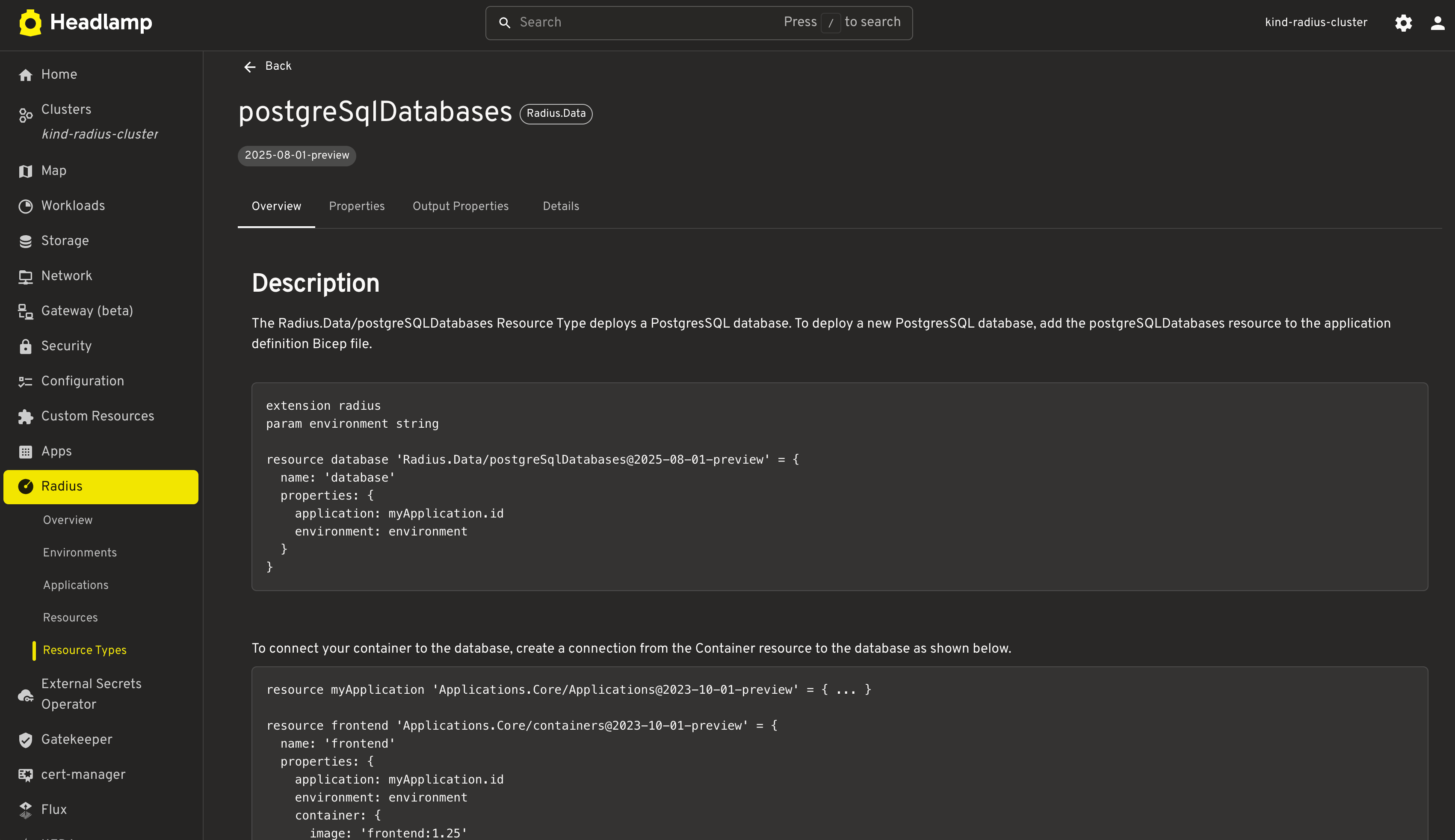
Task: Click the Gatekeeper shield icon
Action: point(25,740)
